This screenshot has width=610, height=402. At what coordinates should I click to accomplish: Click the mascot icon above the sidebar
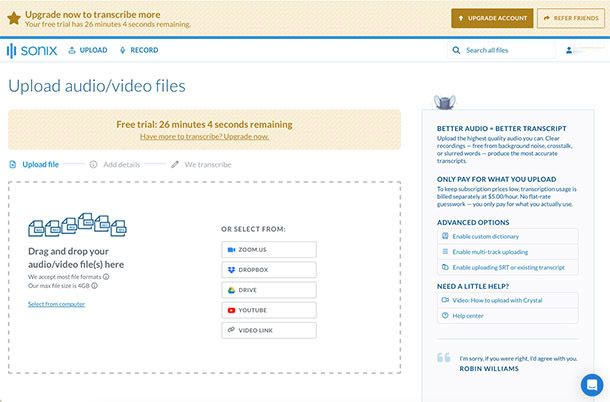click(x=445, y=102)
